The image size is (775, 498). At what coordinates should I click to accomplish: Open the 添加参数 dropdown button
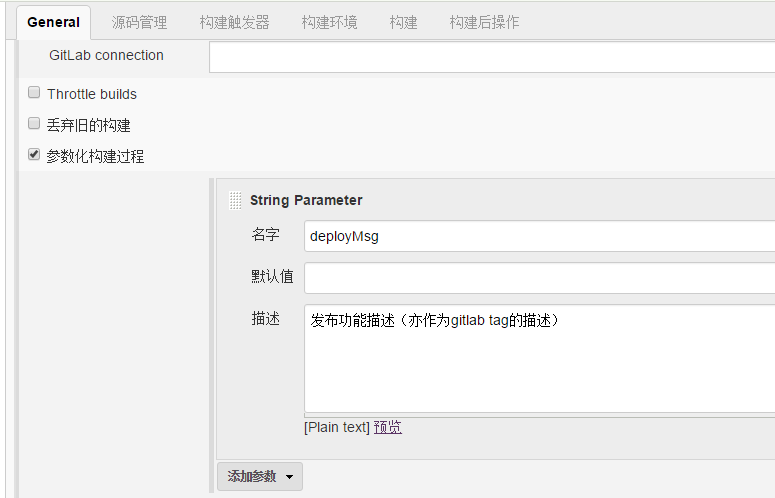click(260, 476)
